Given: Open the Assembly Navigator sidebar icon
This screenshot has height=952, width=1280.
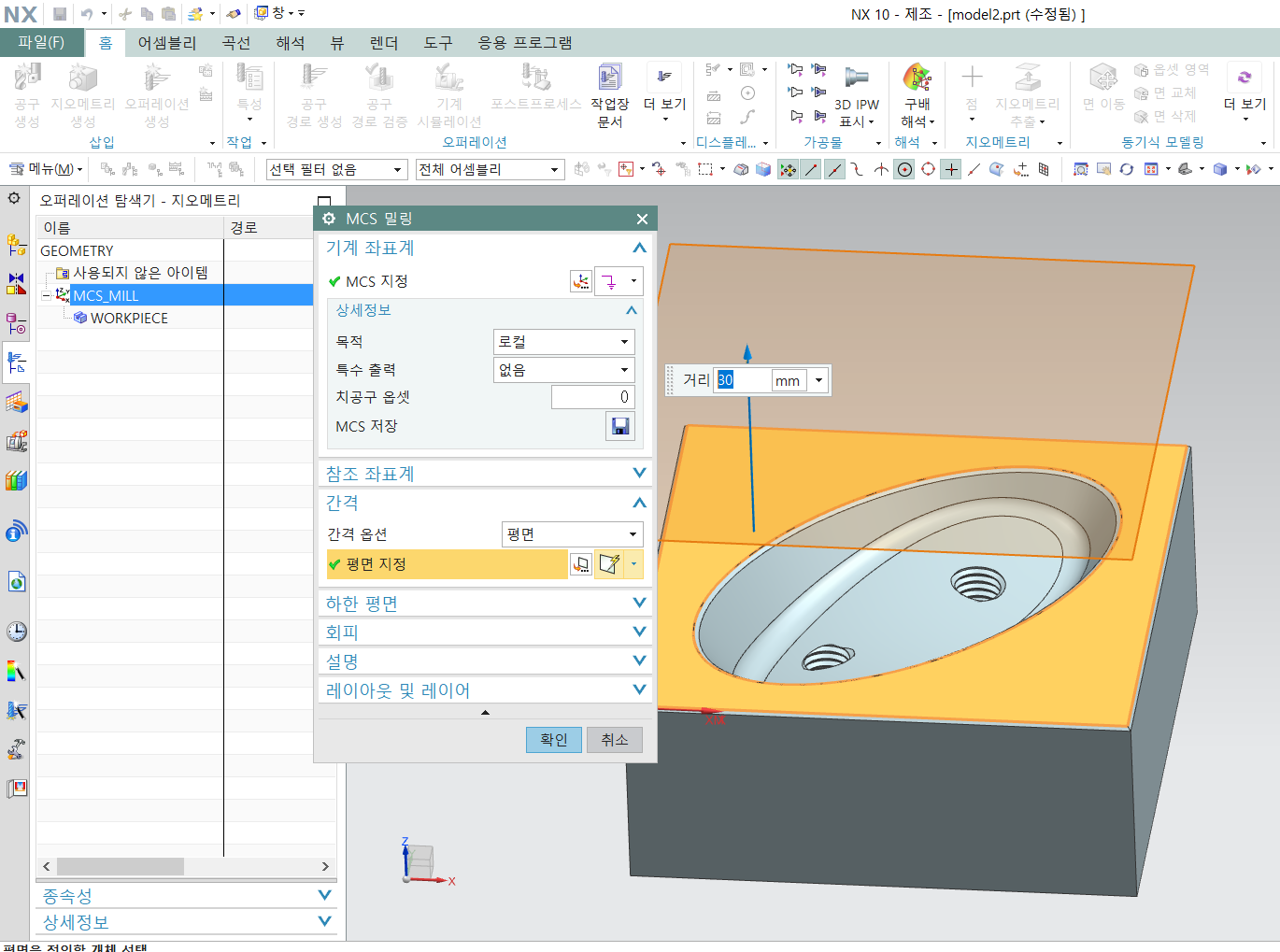Looking at the screenshot, I should pos(16,246).
